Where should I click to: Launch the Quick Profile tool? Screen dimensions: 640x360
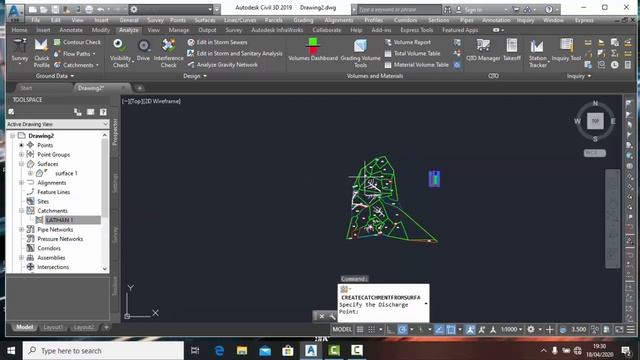tap(41, 53)
